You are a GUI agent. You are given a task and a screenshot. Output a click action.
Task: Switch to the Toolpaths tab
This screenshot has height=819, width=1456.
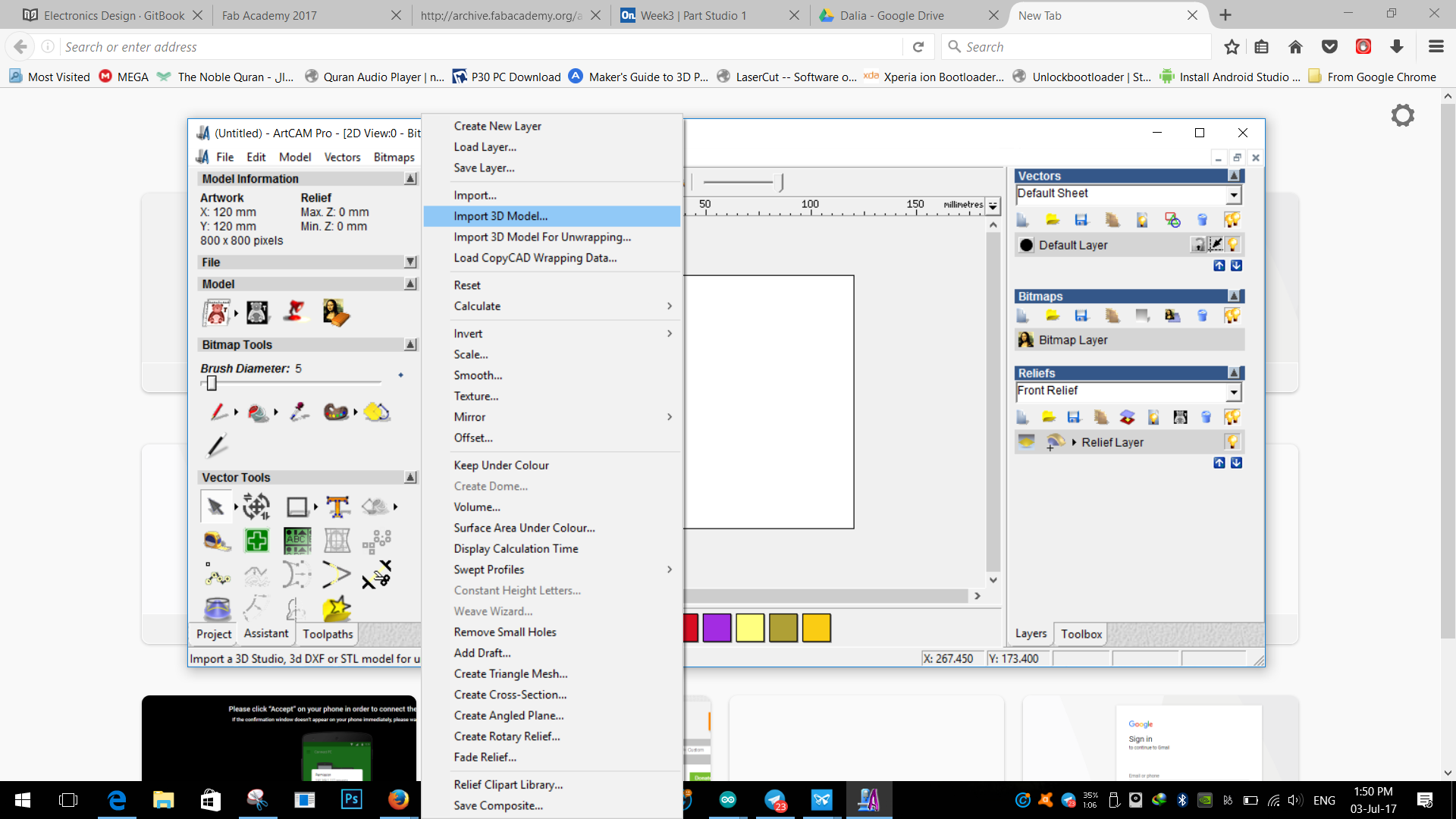point(328,634)
